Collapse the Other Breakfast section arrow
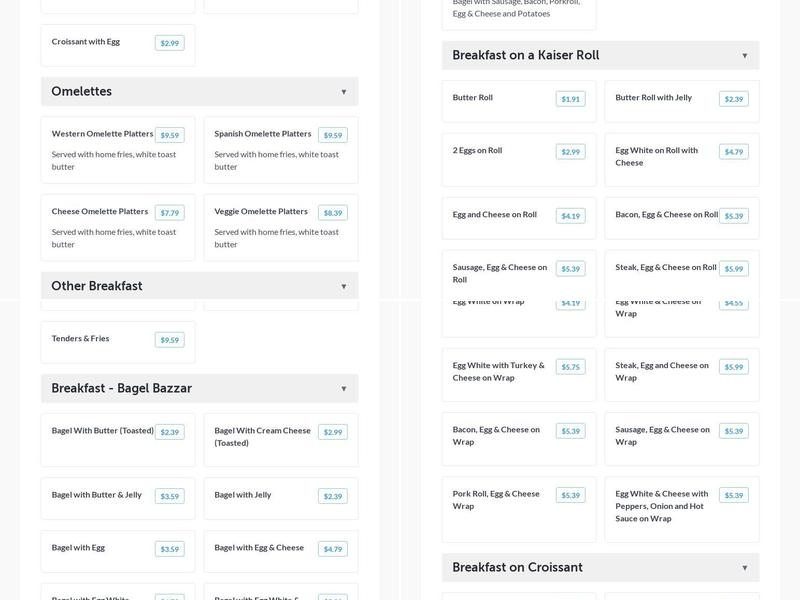The image size is (800, 600). (x=344, y=287)
